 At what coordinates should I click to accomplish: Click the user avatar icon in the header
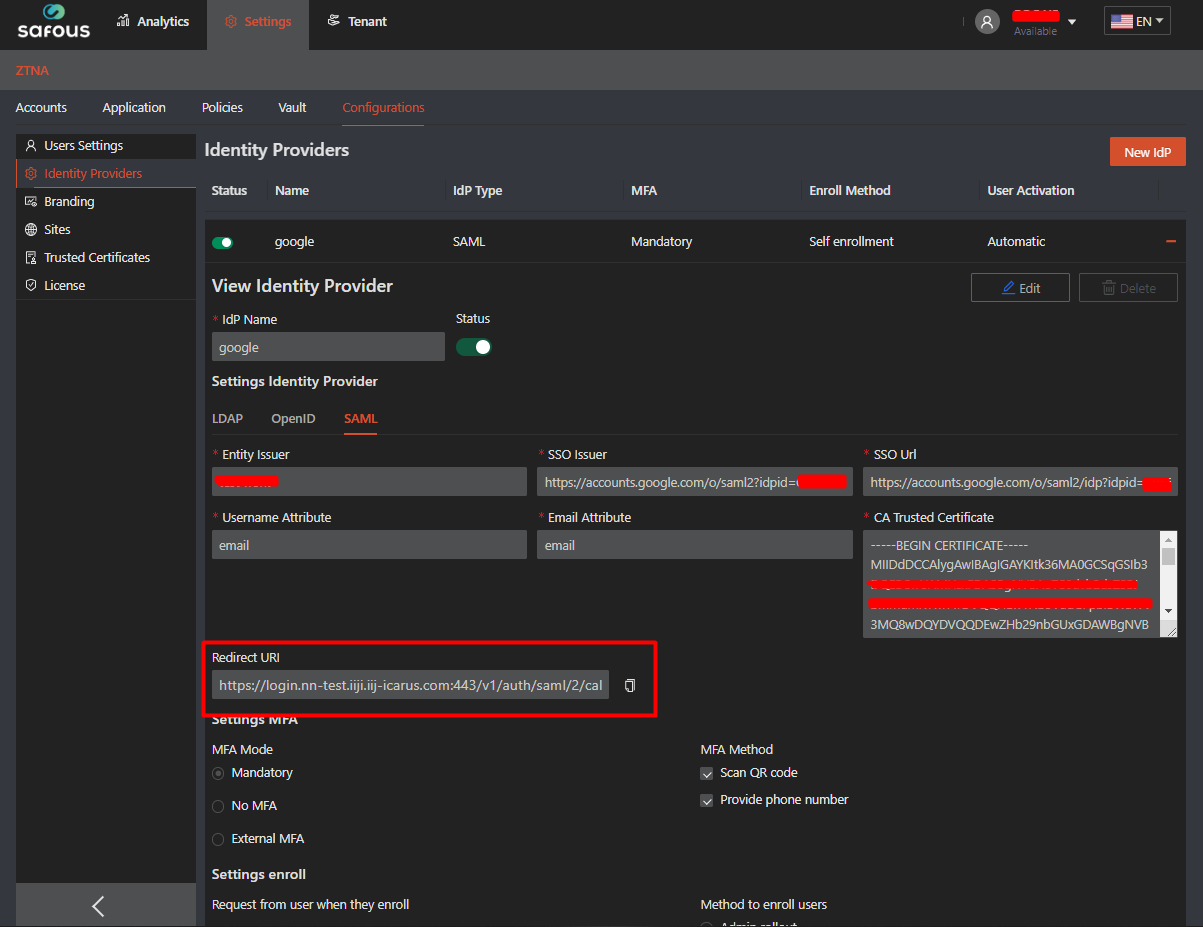[x=987, y=22]
